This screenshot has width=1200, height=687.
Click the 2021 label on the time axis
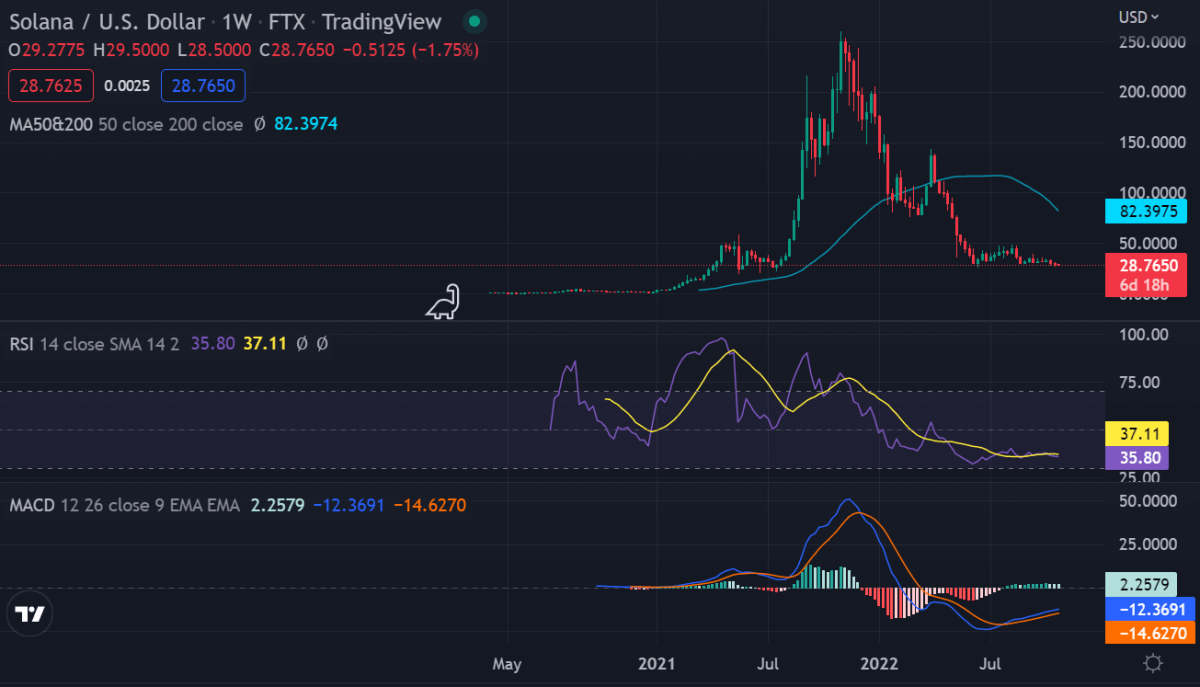tap(657, 663)
